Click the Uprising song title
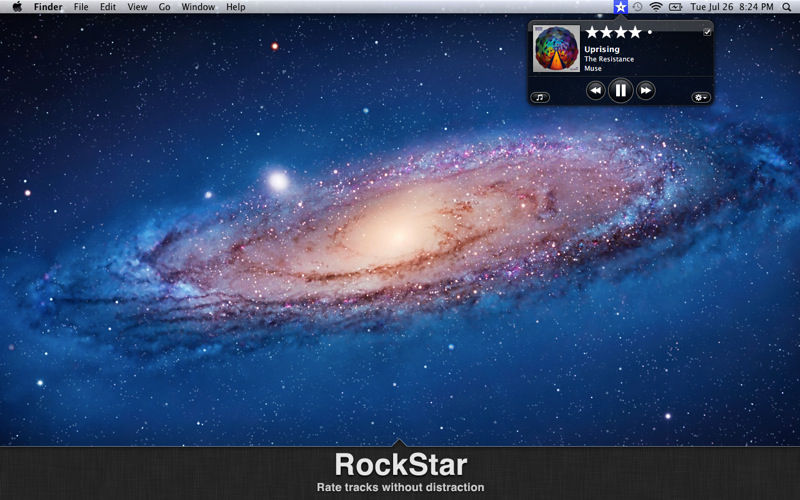Viewport: 800px width, 500px height. pos(602,49)
